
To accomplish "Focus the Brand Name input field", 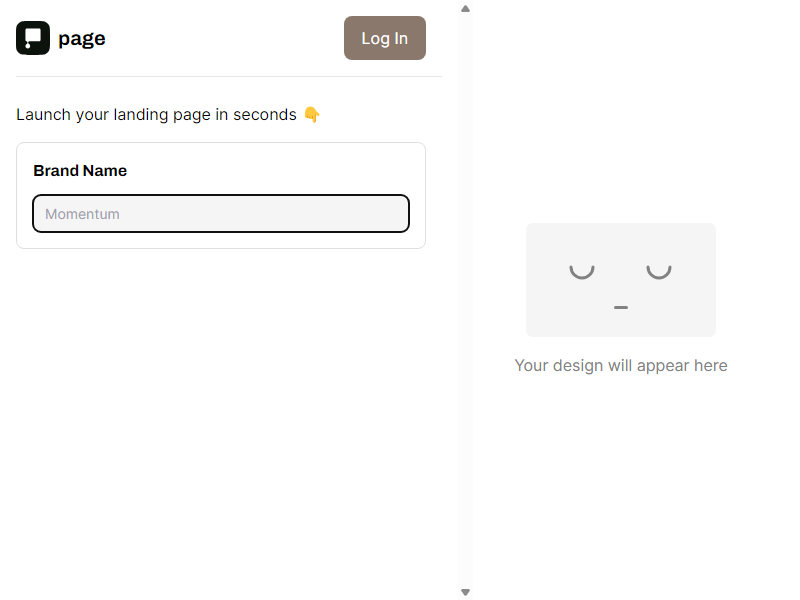I will tap(221, 213).
